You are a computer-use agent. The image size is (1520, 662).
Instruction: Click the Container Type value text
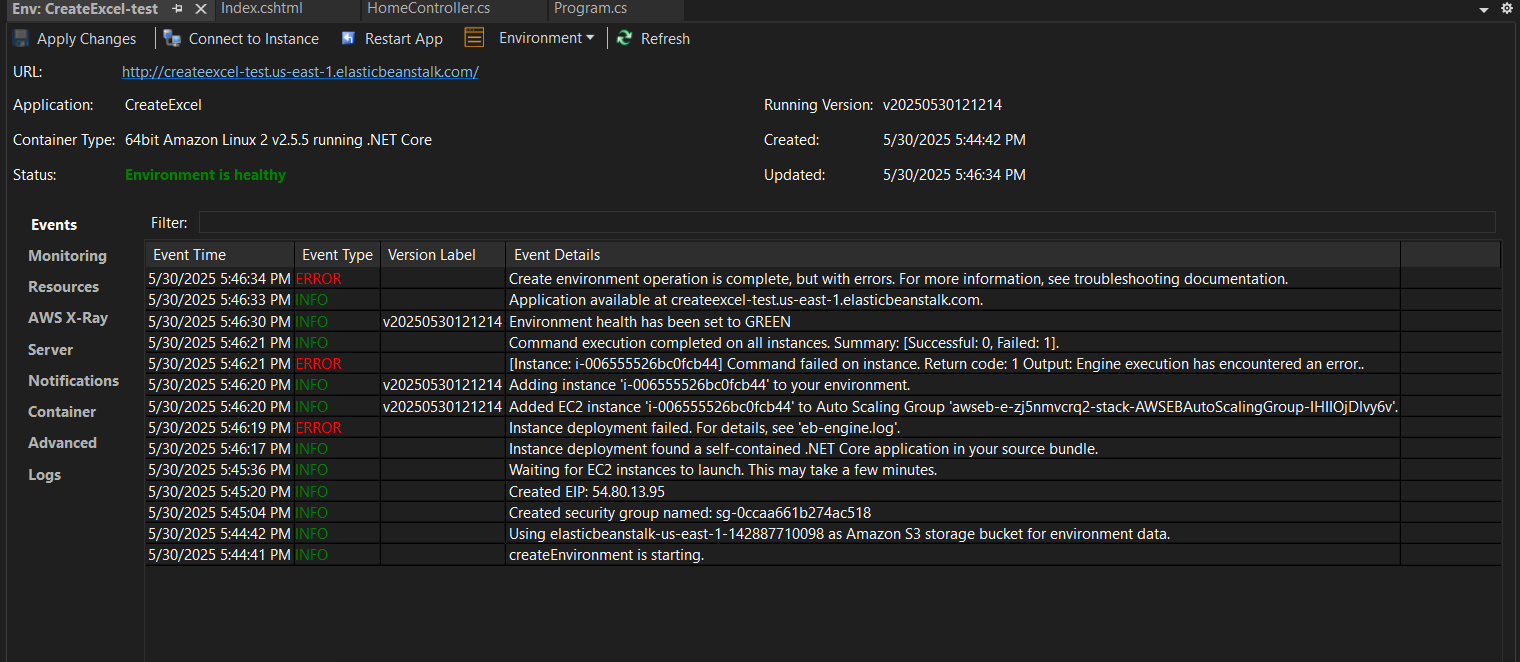coord(278,140)
